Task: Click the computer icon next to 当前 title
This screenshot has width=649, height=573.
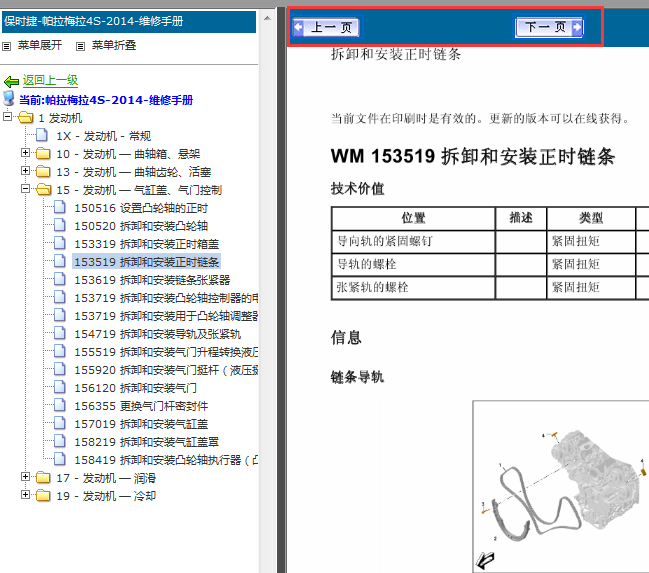Action: pyautogui.click(x=9, y=99)
